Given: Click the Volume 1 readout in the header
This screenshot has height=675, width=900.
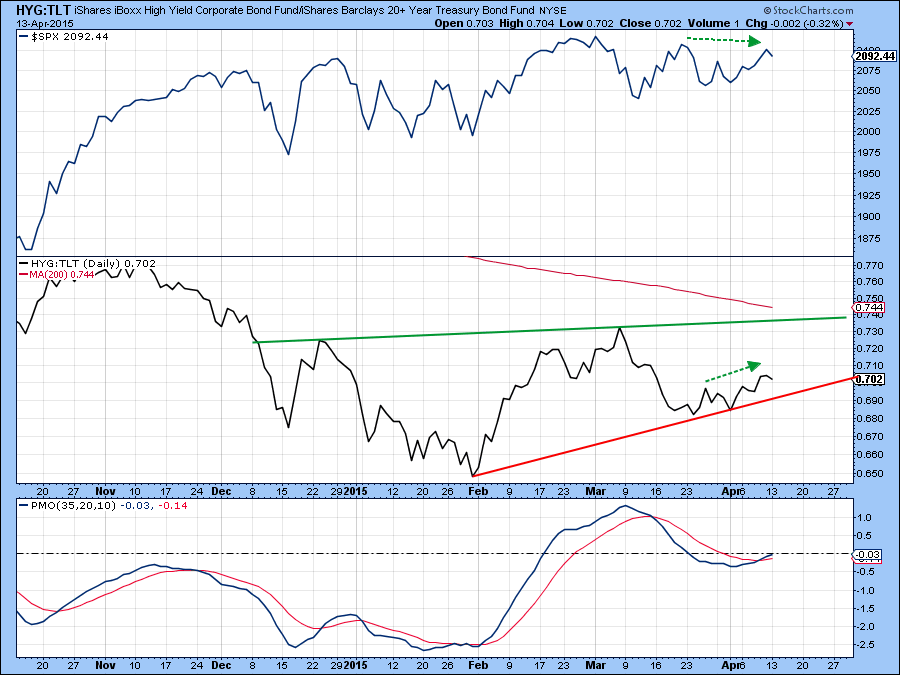Looking at the screenshot, I should click(713, 24).
